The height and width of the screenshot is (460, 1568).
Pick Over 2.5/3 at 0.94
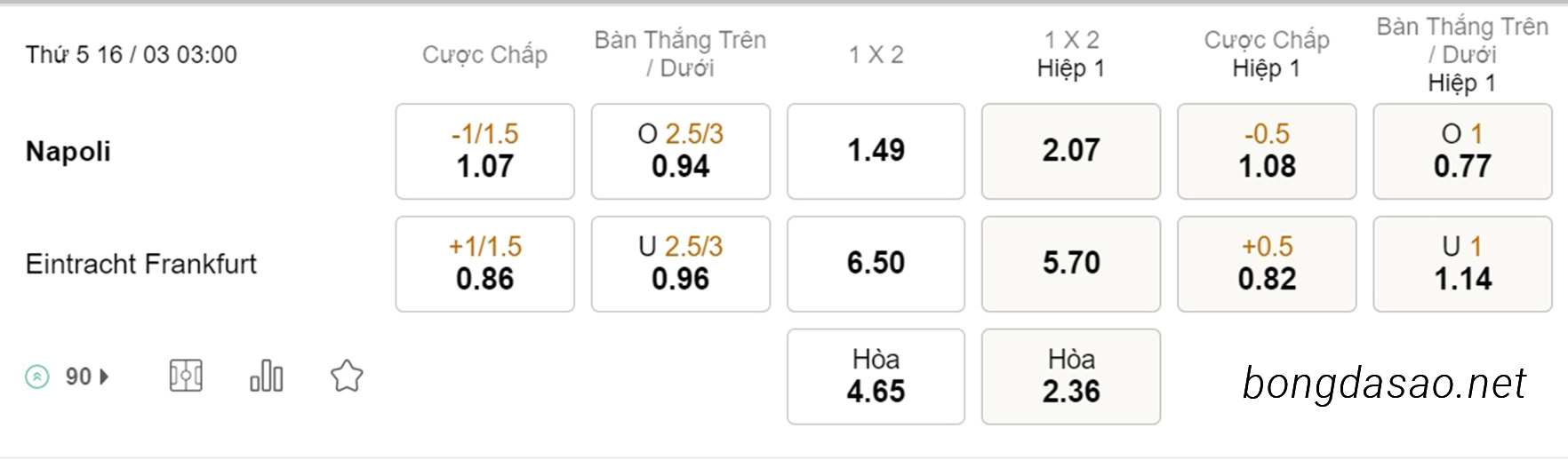[x=681, y=151]
